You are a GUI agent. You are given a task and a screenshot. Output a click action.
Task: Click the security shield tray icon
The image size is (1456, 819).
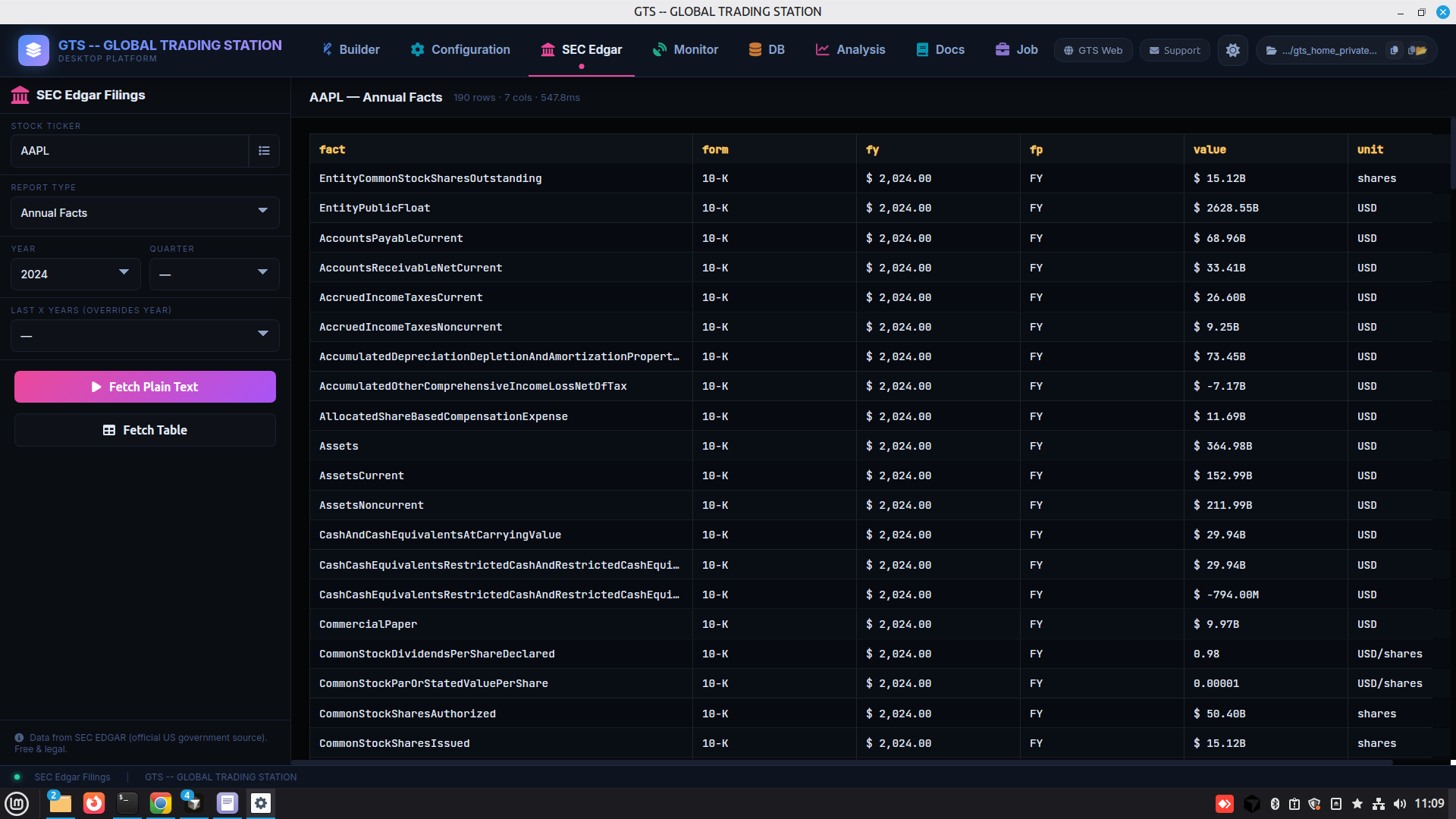coord(1314,804)
